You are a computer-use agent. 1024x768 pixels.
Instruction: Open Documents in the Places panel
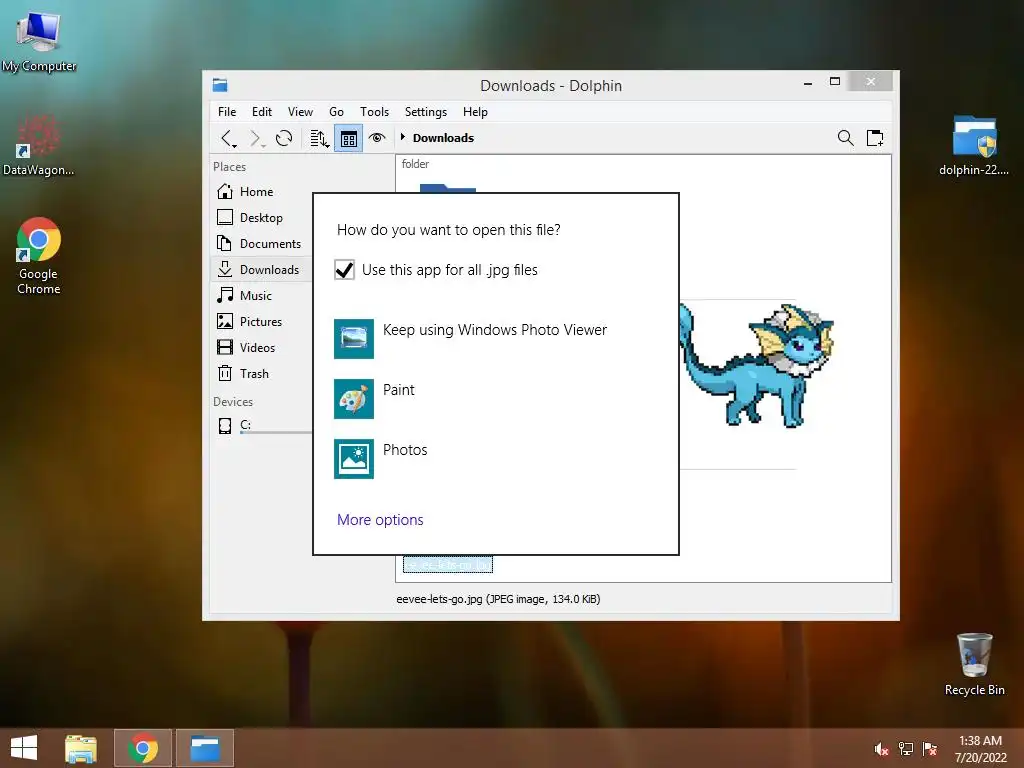tap(261, 244)
